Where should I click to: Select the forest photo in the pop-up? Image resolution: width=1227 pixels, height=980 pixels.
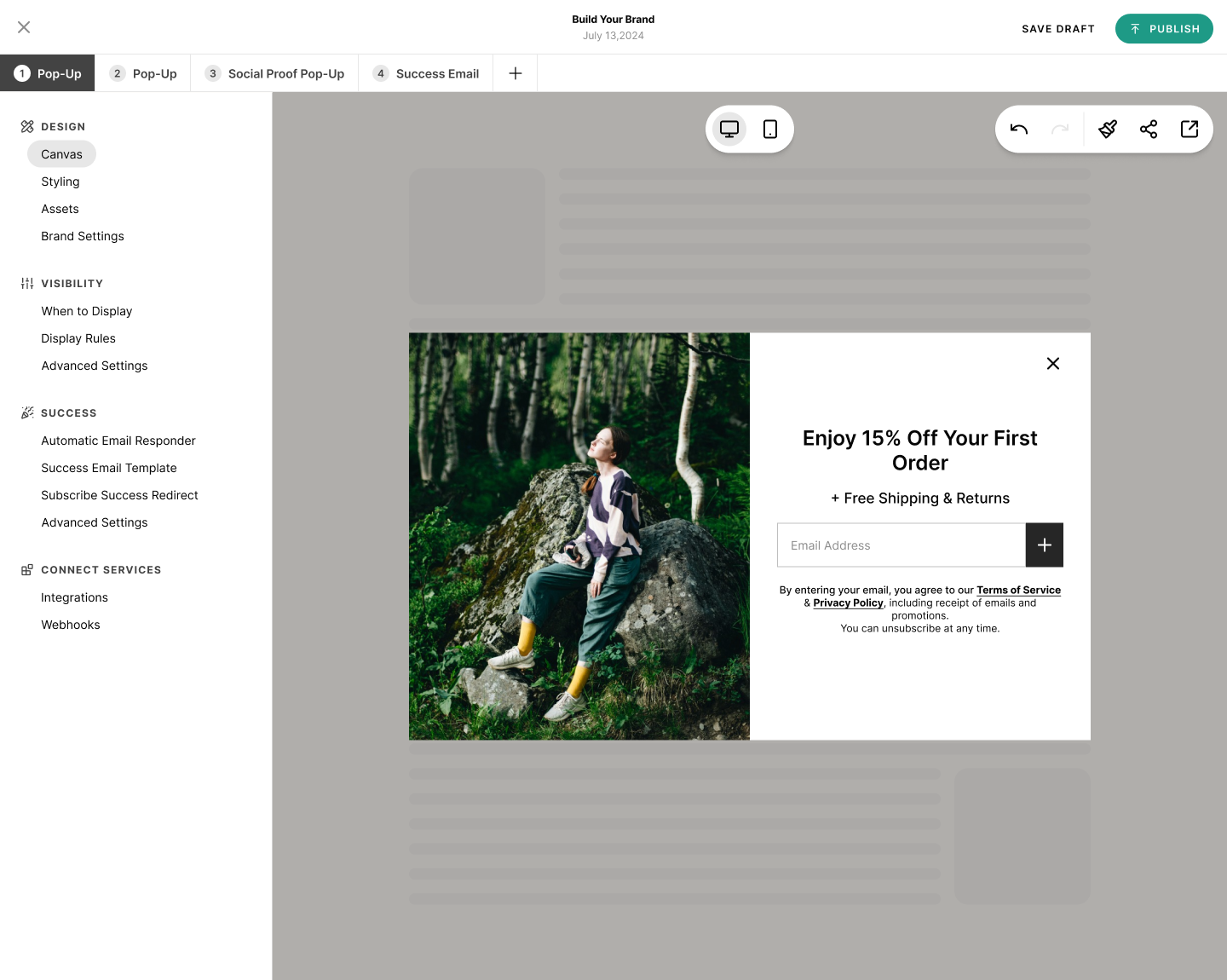click(x=579, y=536)
